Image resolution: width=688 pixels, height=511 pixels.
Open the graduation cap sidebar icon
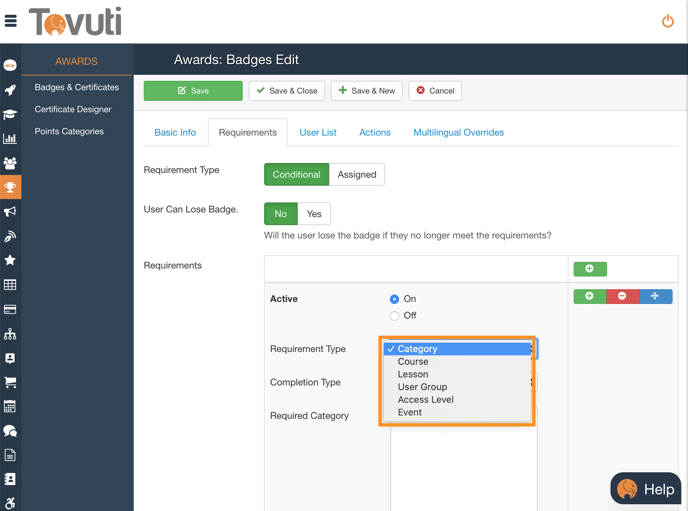click(x=10, y=114)
